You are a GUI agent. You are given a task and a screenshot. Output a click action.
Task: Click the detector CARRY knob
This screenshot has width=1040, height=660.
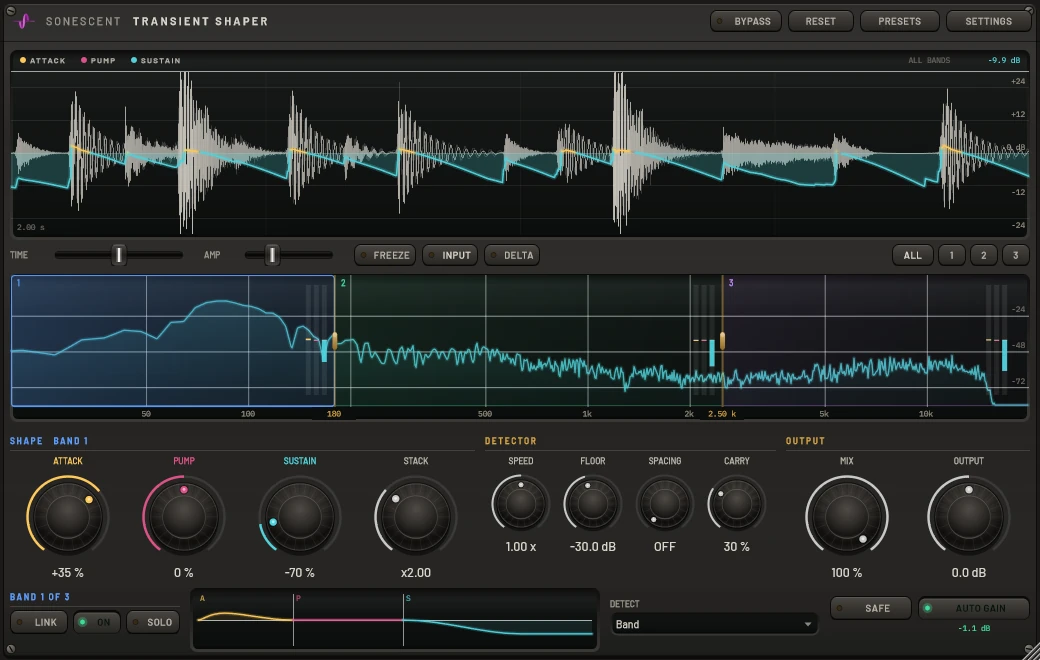click(736, 503)
